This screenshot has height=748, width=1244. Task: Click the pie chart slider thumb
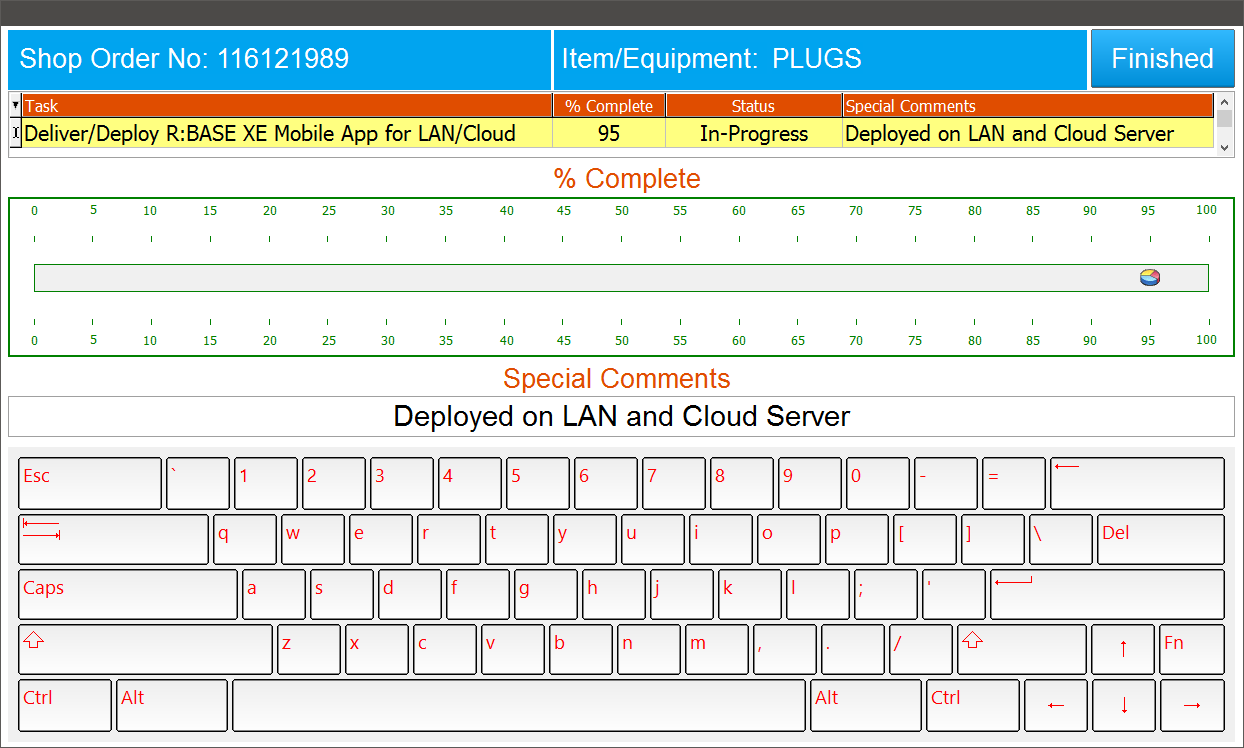[1150, 277]
